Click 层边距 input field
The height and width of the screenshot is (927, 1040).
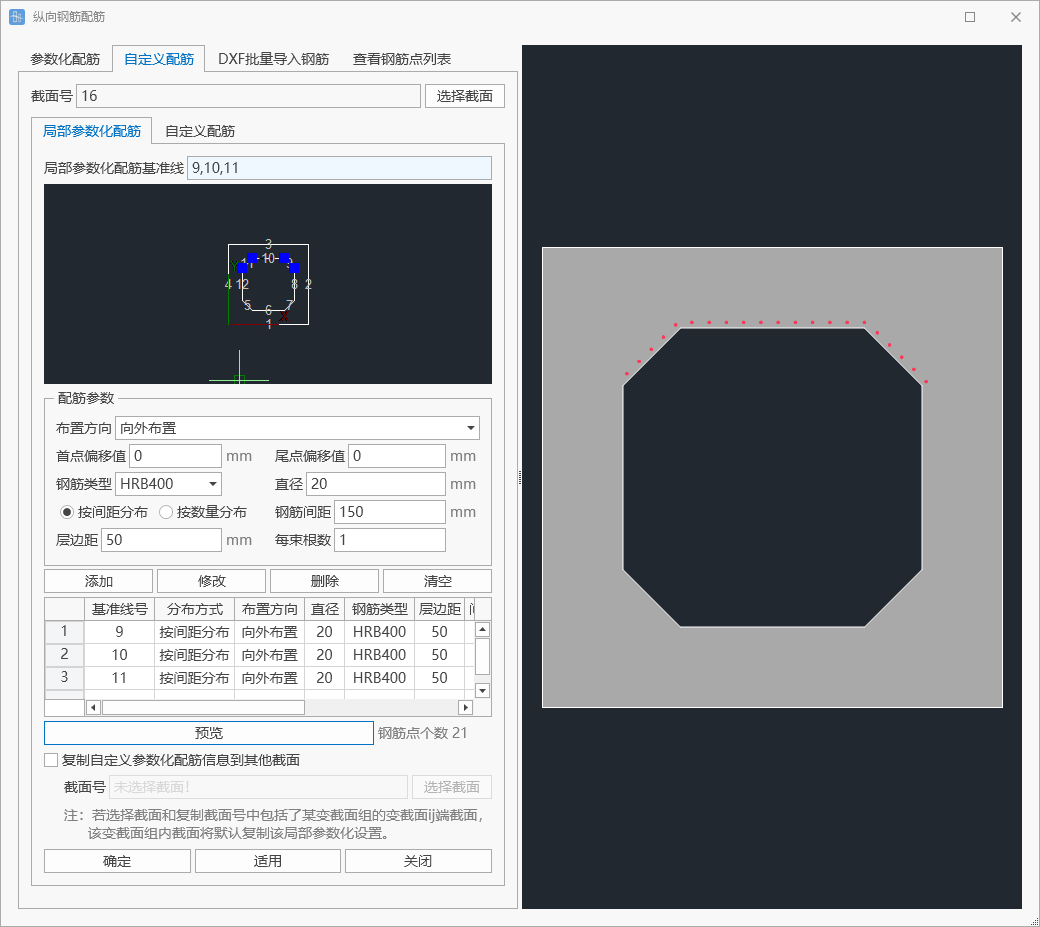click(161, 540)
